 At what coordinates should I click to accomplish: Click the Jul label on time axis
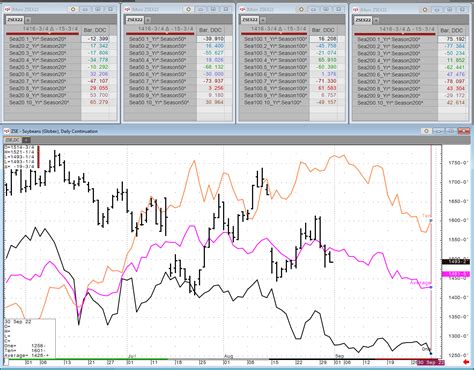click(x=131, y=356)
